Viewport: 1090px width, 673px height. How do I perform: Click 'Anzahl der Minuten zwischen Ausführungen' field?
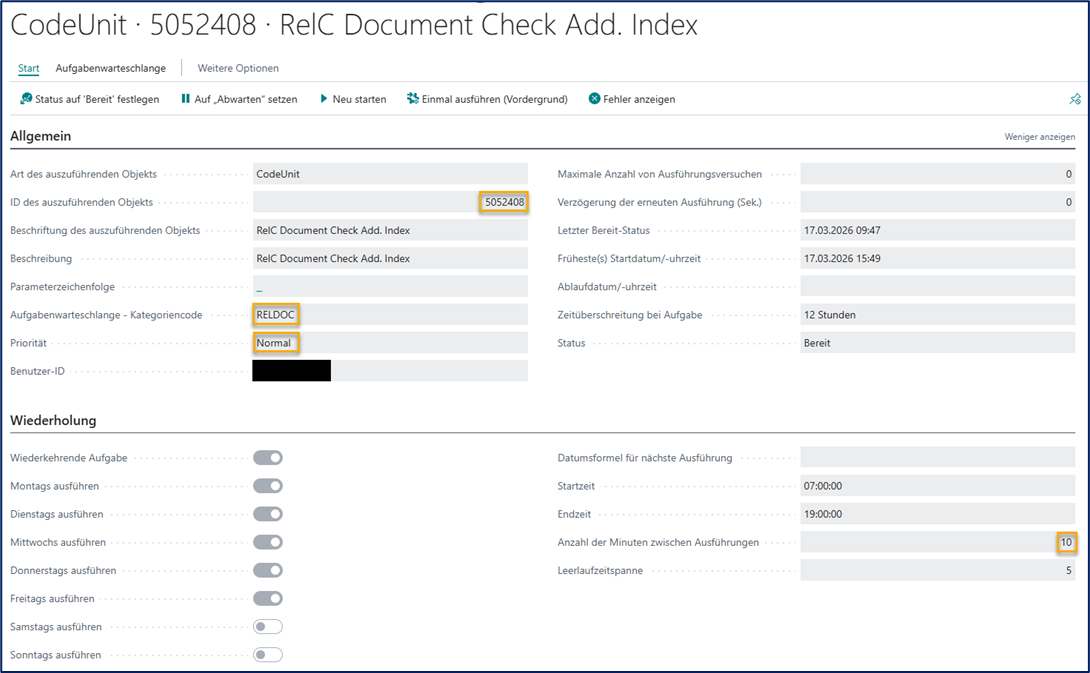tap(937, 542)
